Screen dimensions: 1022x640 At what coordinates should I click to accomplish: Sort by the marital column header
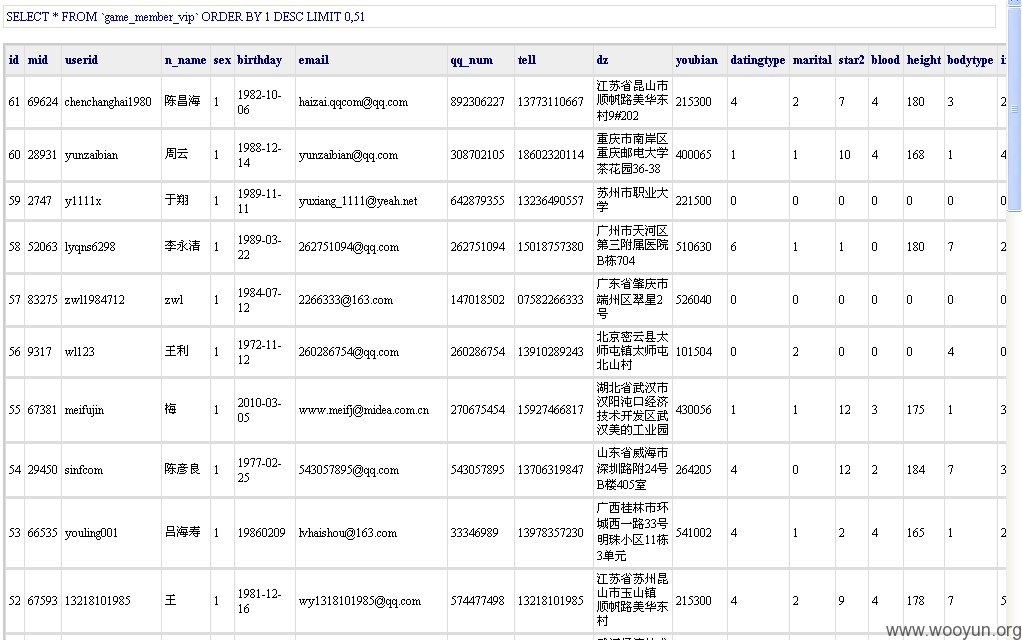(x=812, y=60)
